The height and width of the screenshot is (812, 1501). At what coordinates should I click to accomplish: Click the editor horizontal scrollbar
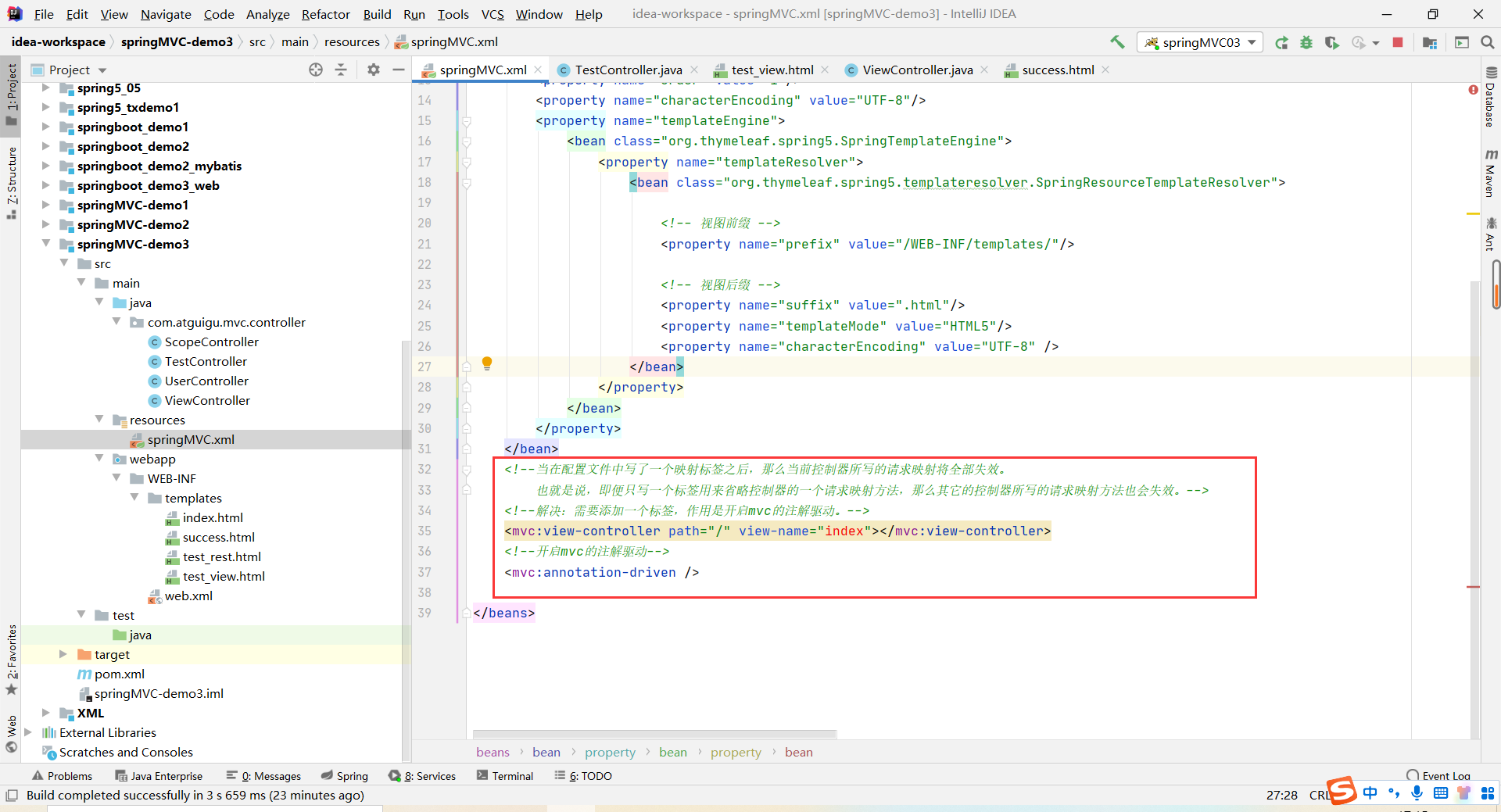pos(654,734)
